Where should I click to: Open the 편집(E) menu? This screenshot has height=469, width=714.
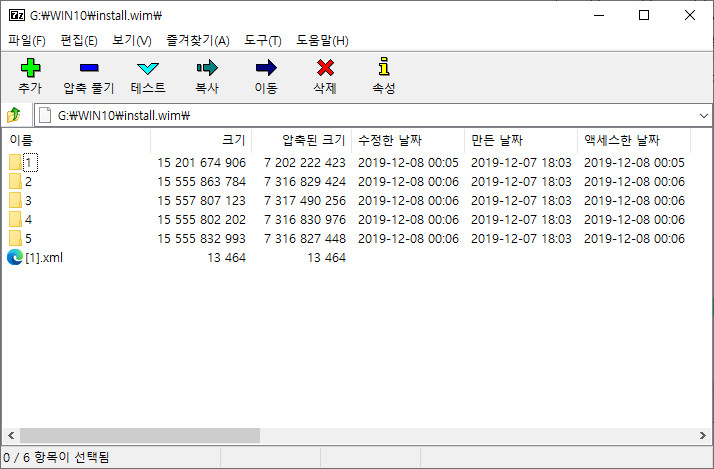click(79, 41)
